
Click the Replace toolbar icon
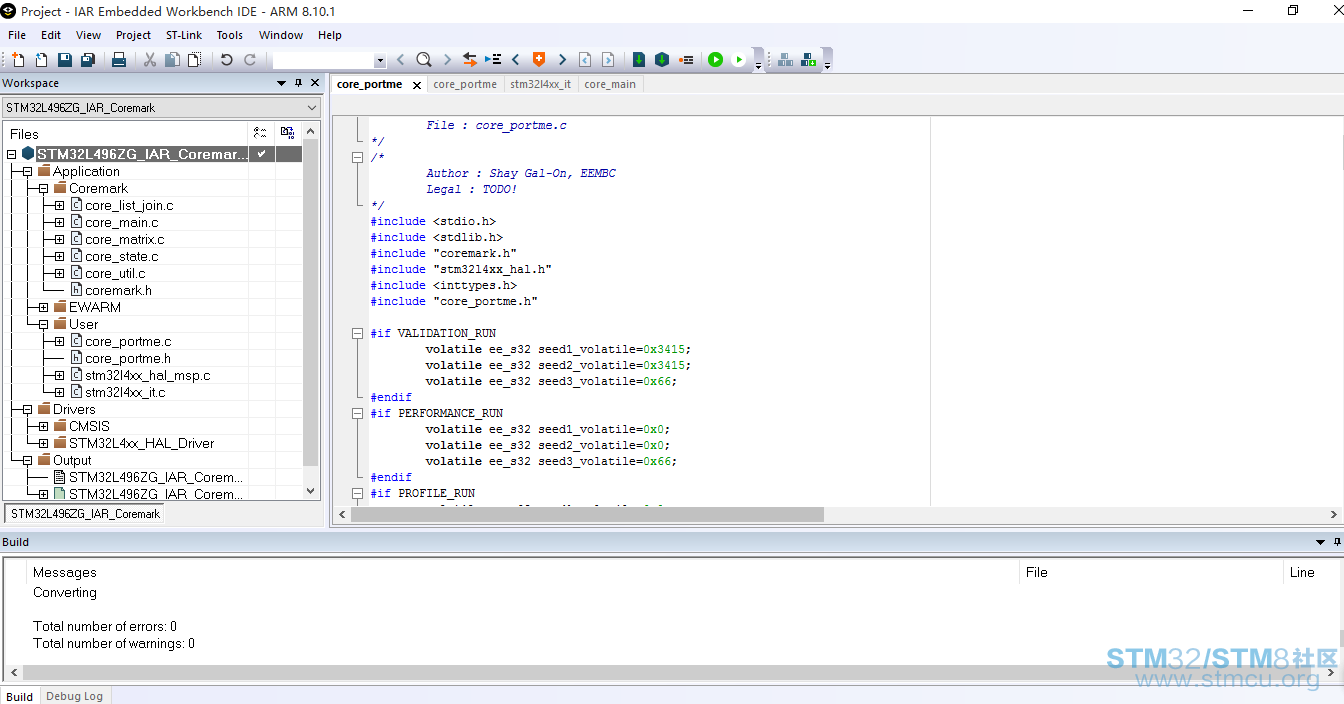pyautogui.click(x=469, y=60)
